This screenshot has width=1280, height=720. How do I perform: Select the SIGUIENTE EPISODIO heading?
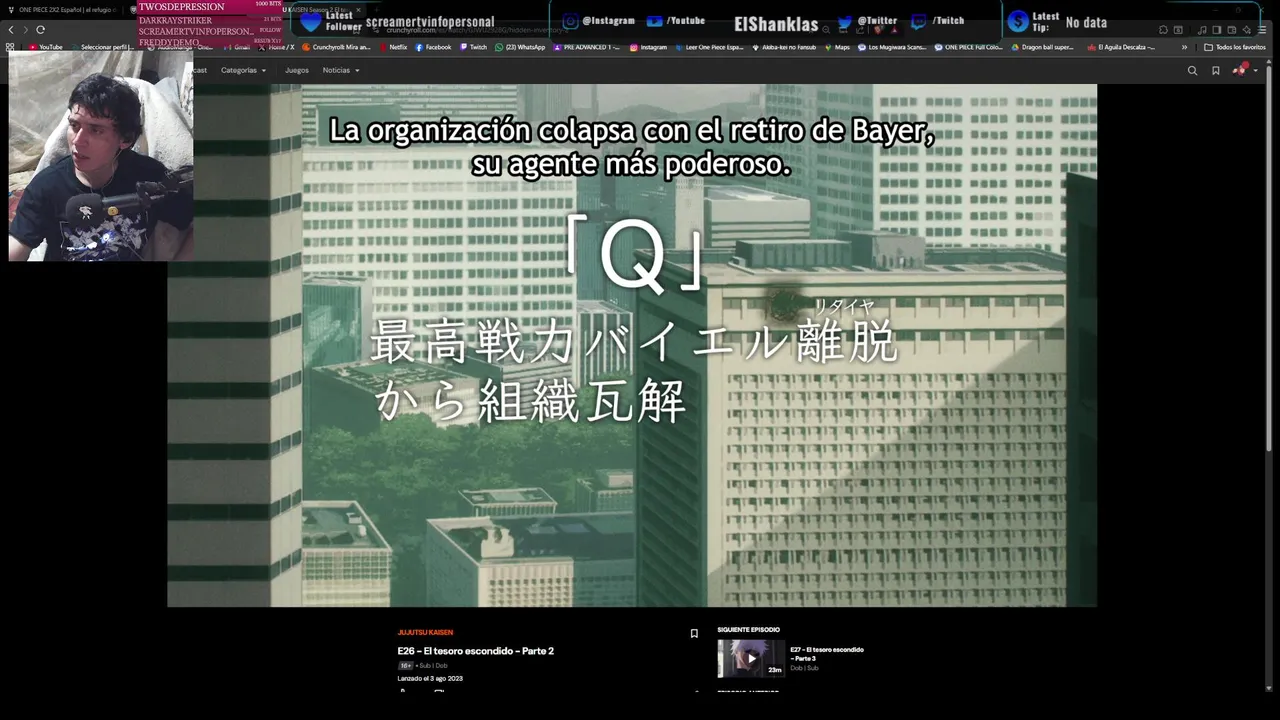click(749, 630)
